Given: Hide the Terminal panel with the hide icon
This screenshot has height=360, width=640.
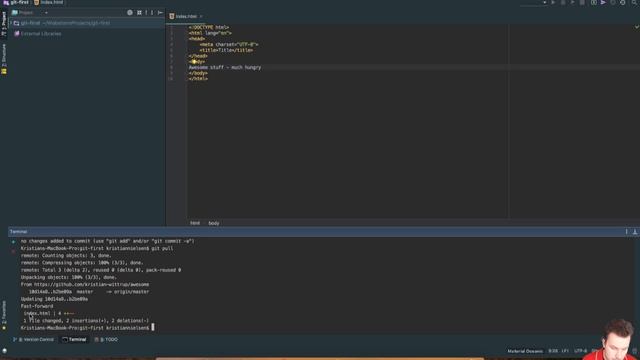Looking at the screenshot, I should pyautogui.click(x=635, y=232).
